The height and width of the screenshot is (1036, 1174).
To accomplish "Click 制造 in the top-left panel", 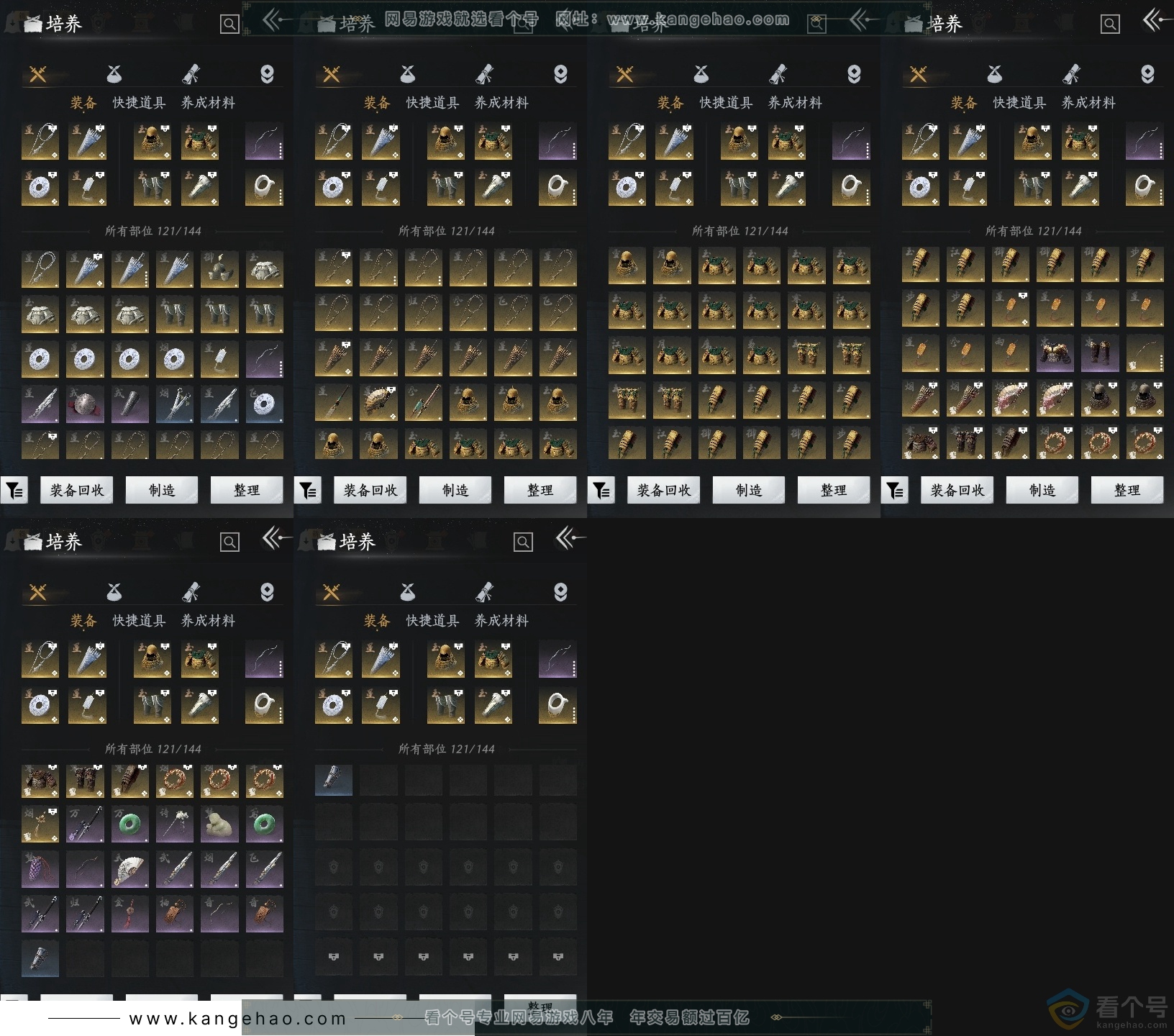I will click(x=162, y=491).
